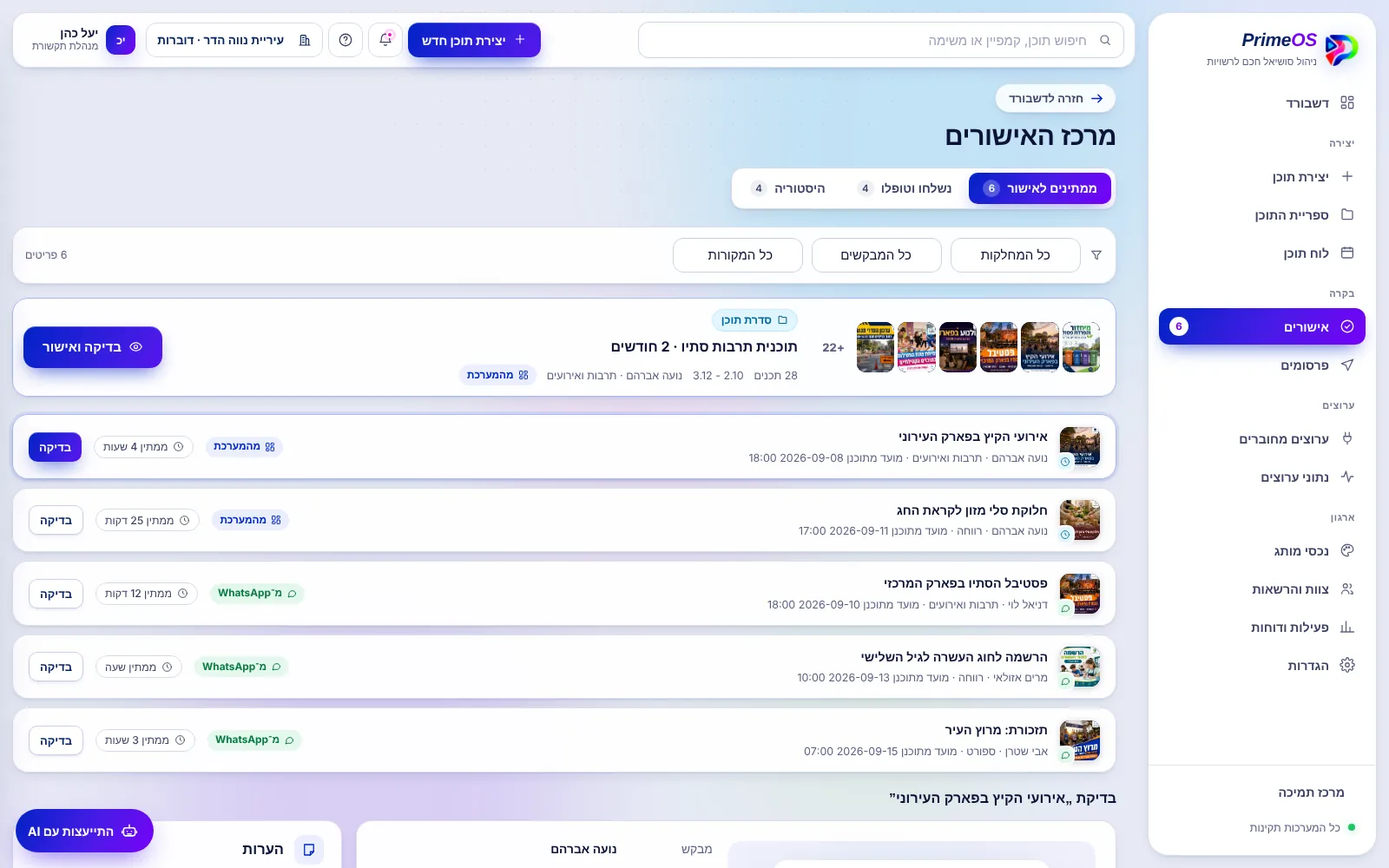Click the search field חיפוש תוכן
The height and width of the screenshot is (868, 1389).
pyautogui.click(x=881, y=40)
